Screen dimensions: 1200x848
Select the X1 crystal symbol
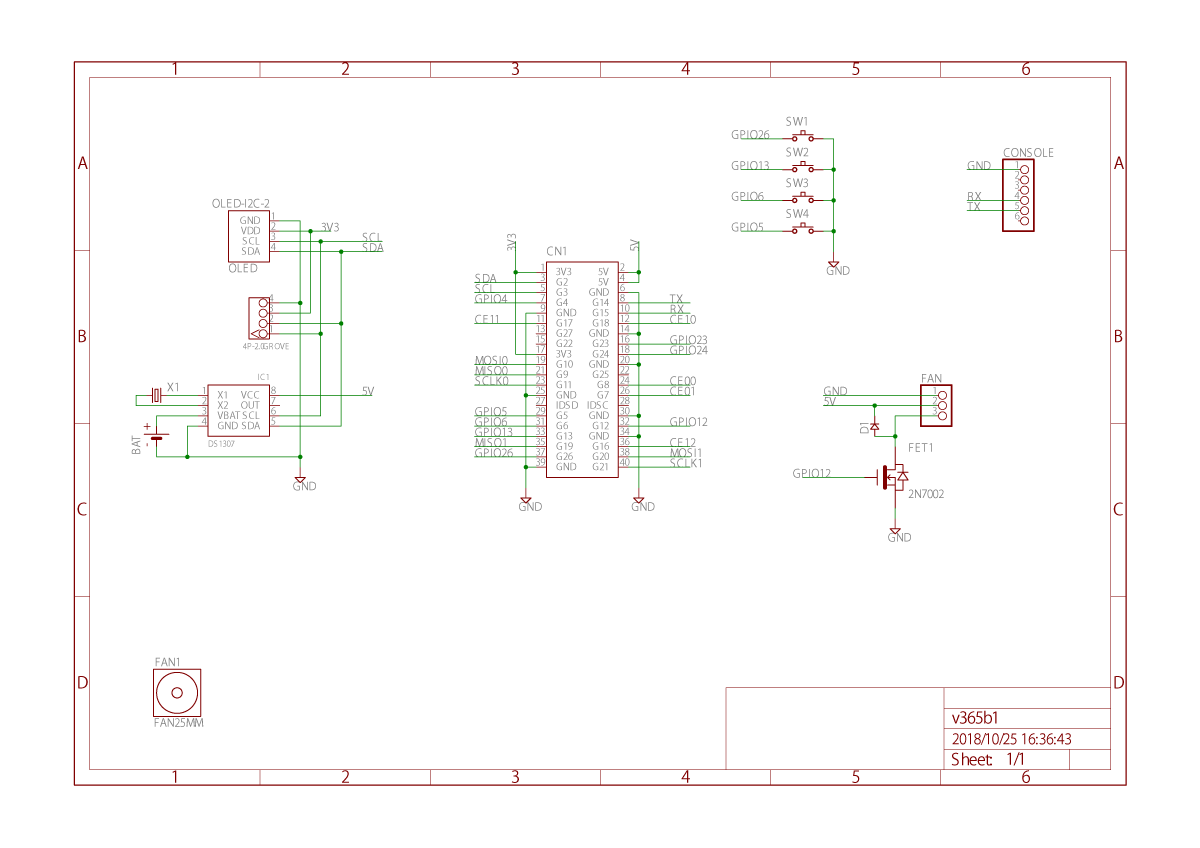click(156, 395)
